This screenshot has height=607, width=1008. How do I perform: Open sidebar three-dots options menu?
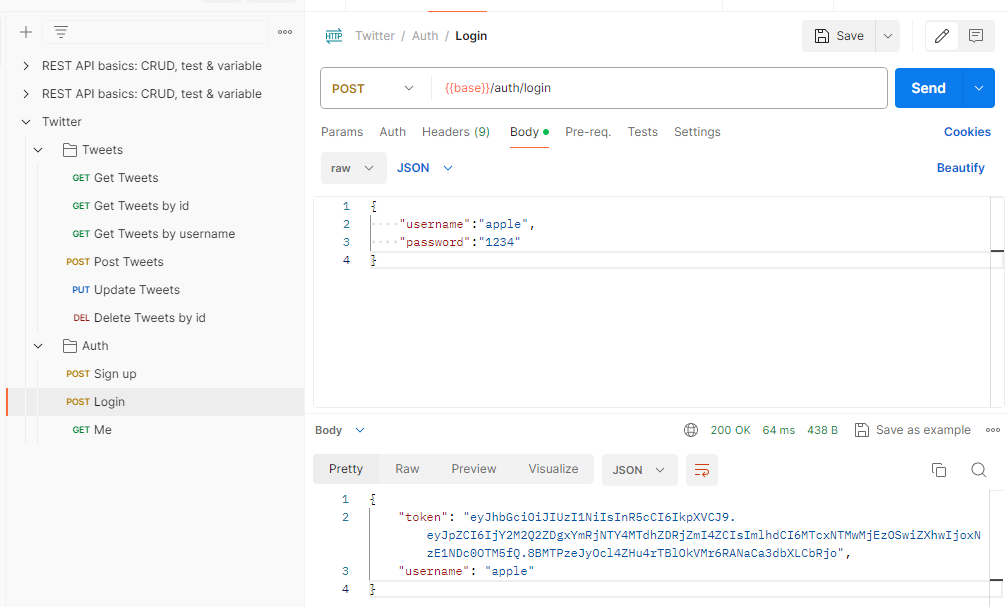coord(285,32)
